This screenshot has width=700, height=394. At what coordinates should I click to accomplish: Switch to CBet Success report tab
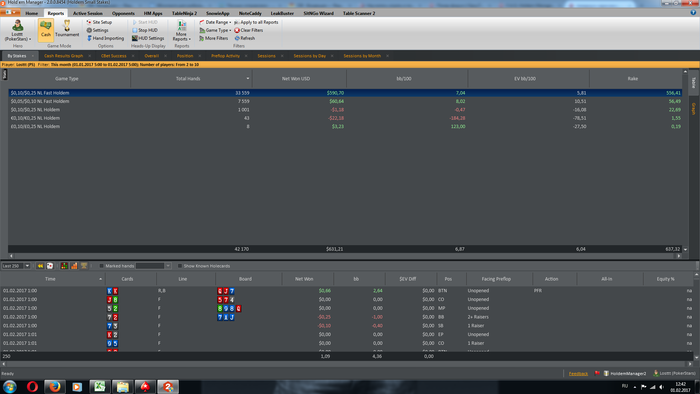point(113,56)
